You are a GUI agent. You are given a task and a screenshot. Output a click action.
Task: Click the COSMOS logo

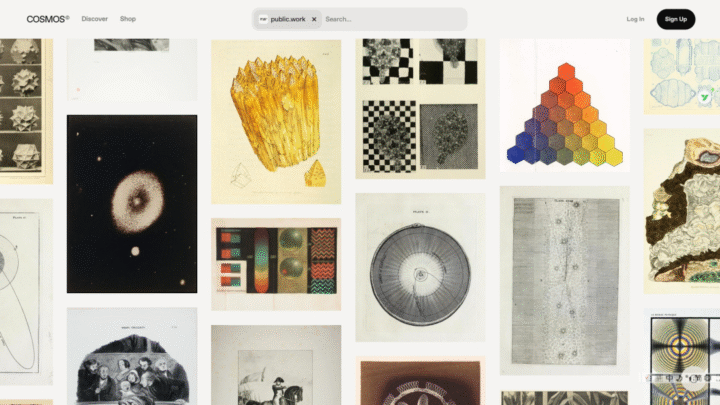(x=48, y=19)
